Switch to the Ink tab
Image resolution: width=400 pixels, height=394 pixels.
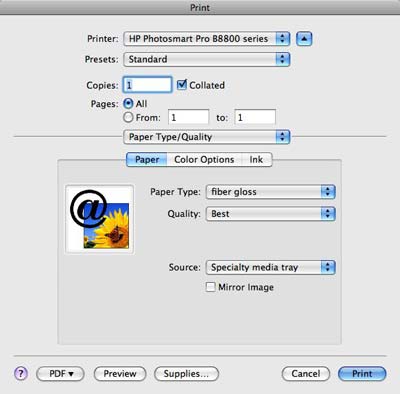click(x=256, y=160)
